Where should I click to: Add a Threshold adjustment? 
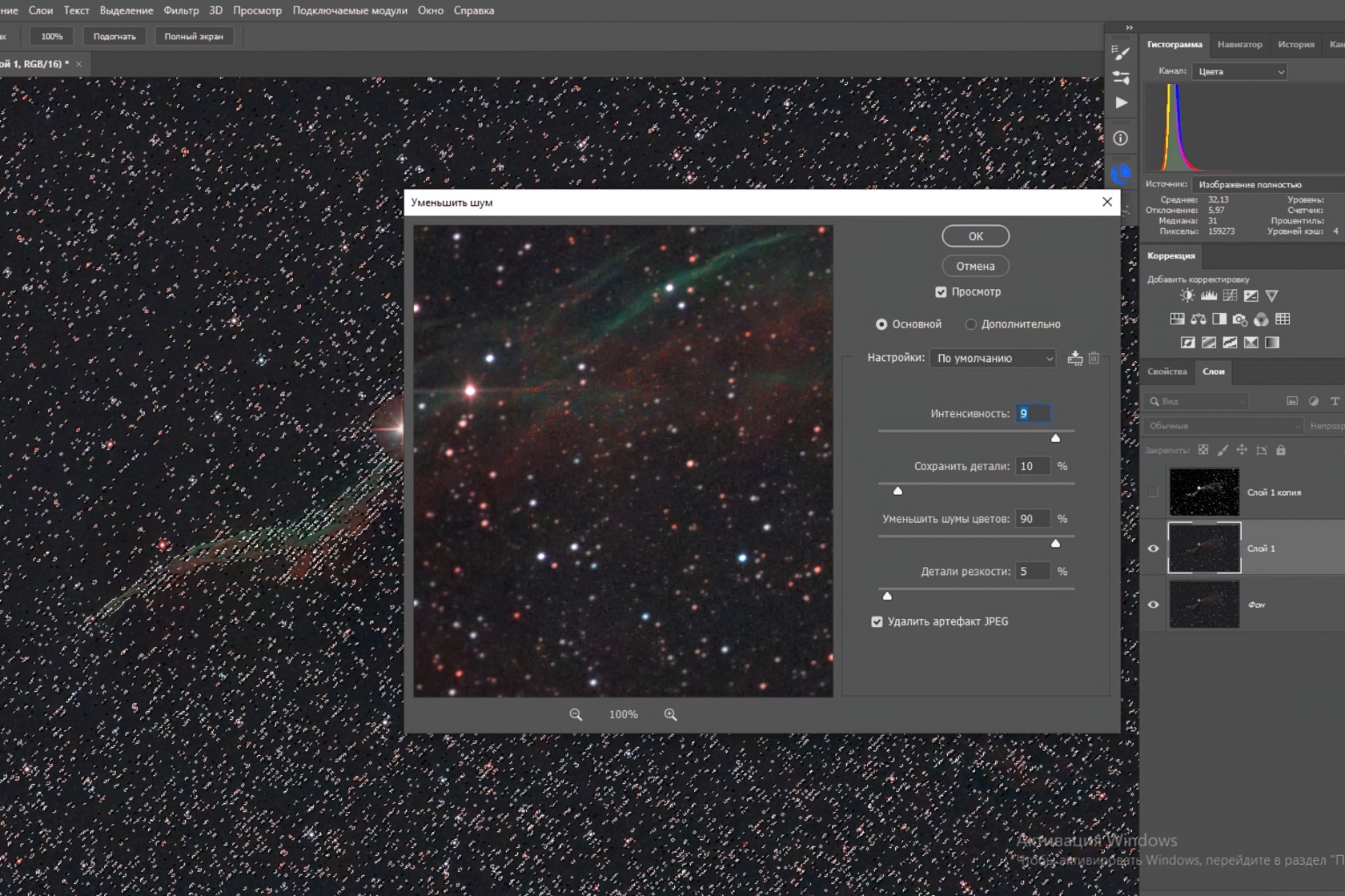[x=1230, y=343]
